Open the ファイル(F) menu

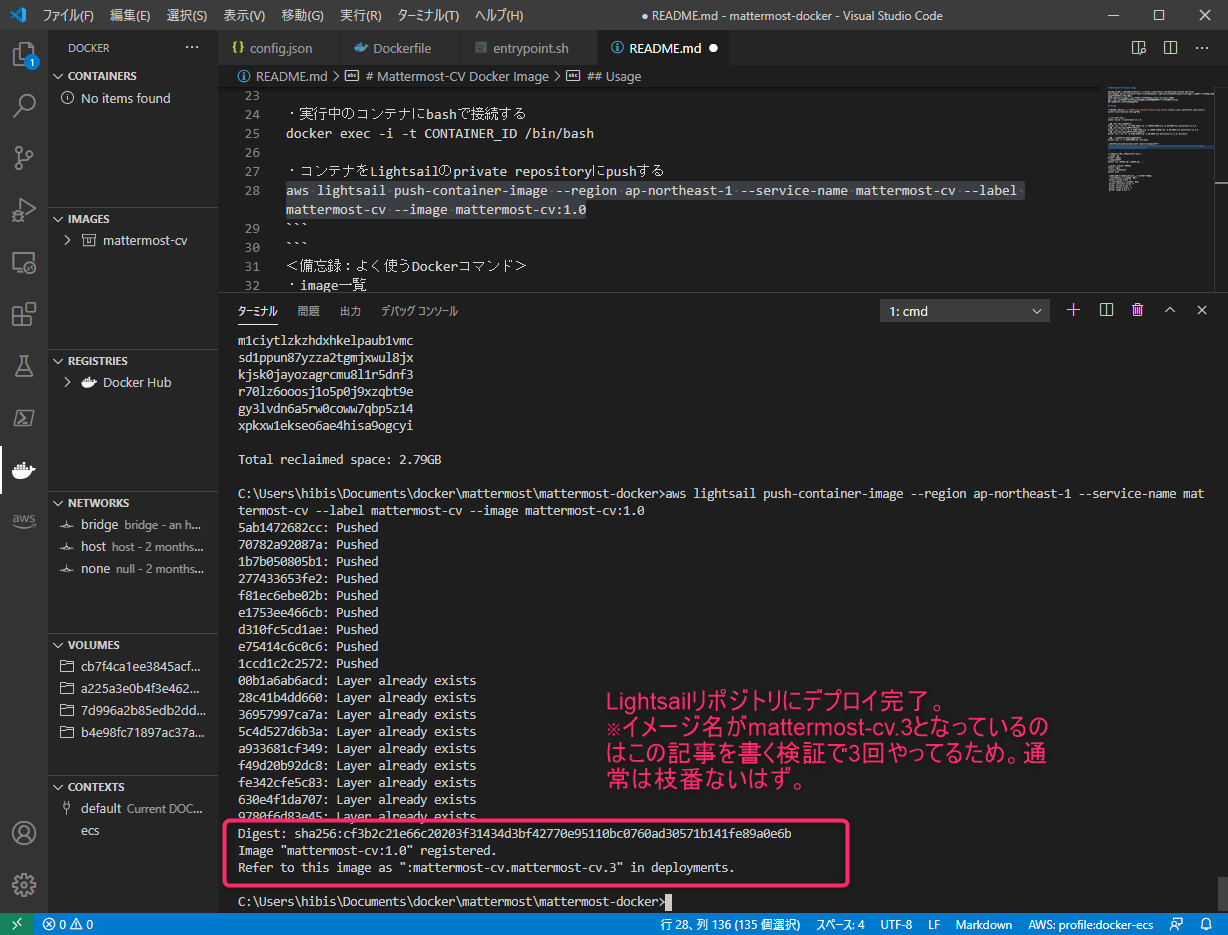(x=68, y=15)
